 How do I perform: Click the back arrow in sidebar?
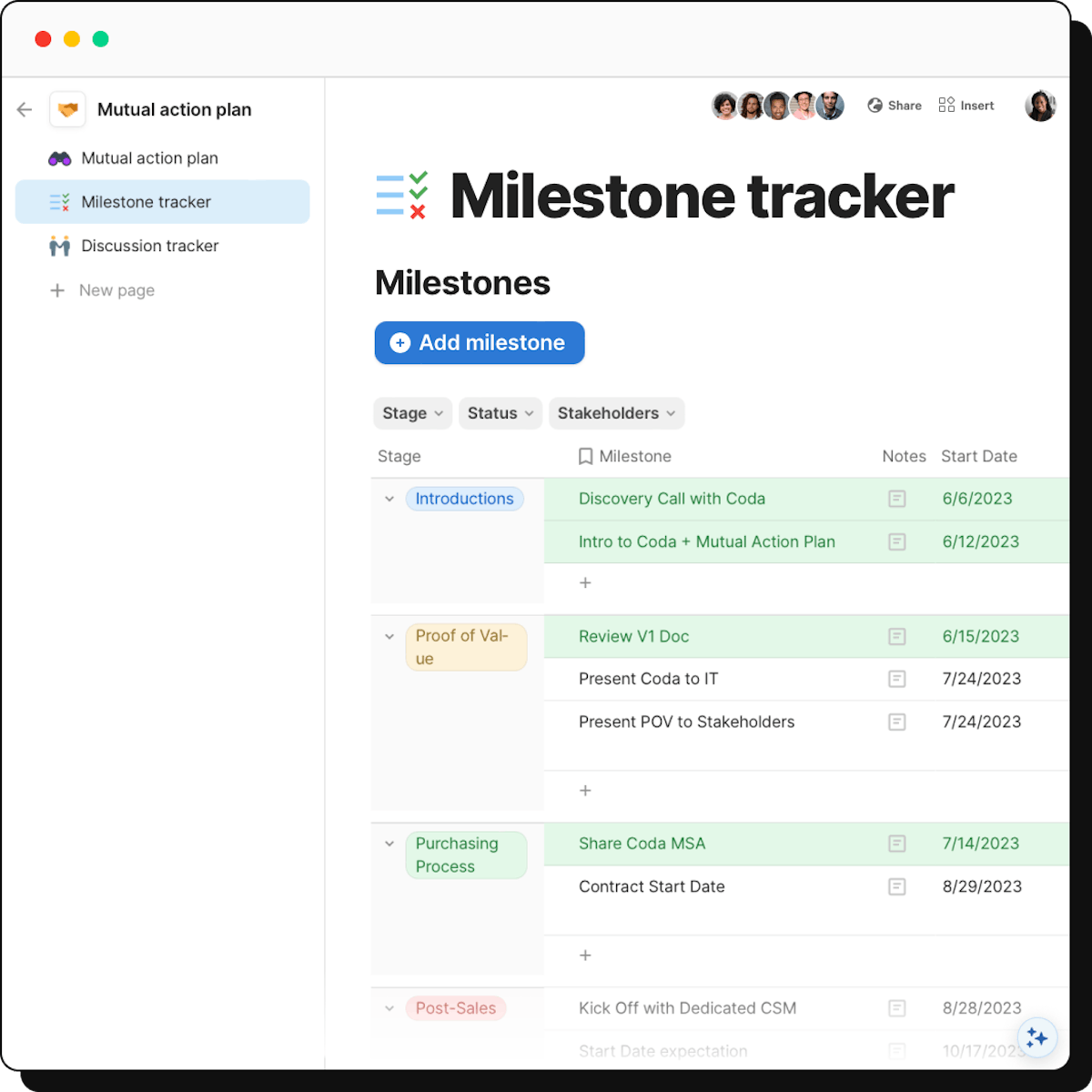pyautogui.click(x=25, y=110)
